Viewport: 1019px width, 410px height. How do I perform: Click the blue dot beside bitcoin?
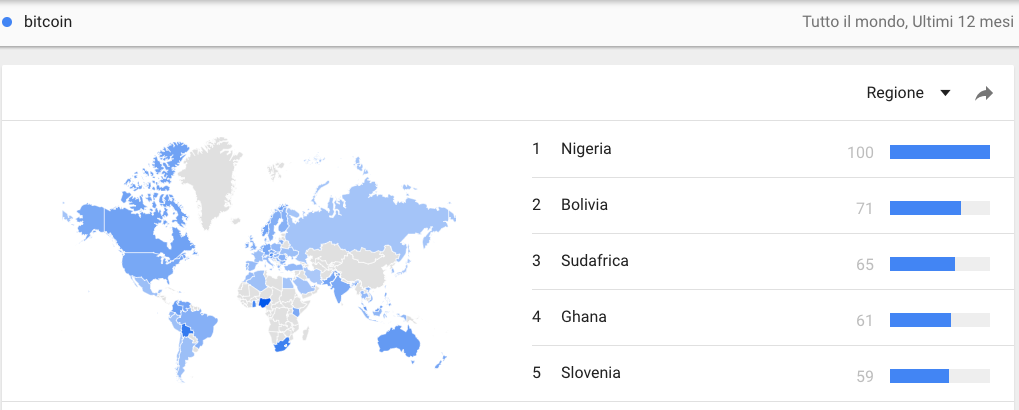point(8,22)
